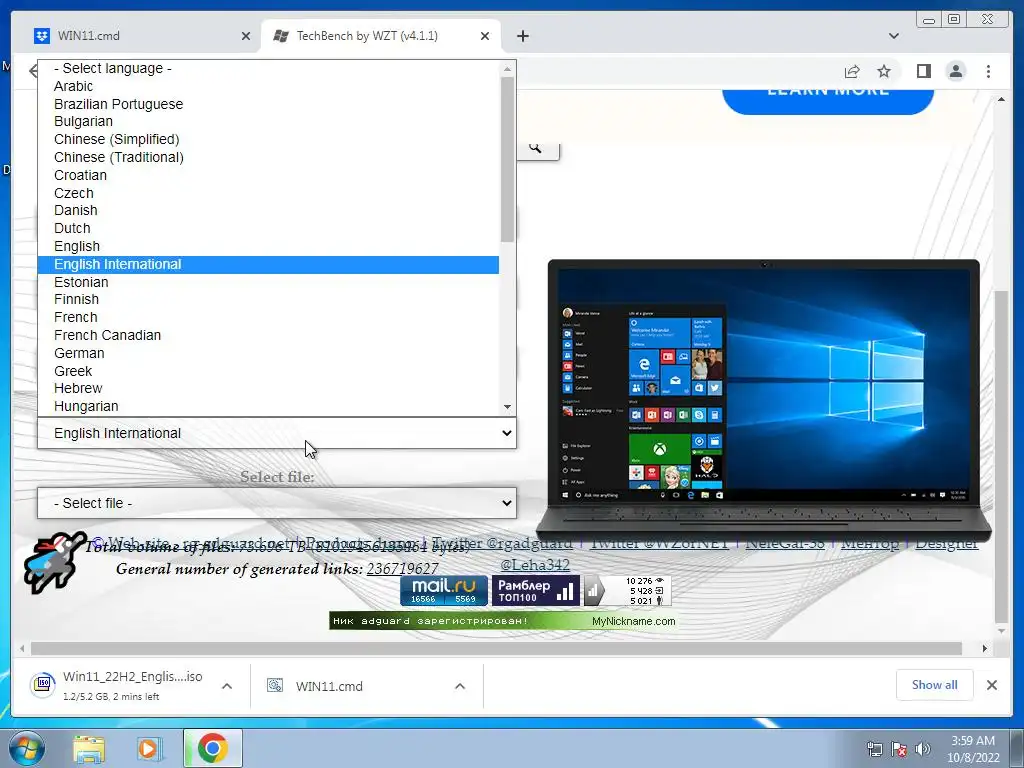Pick Danish language option
1024x768 pixels.
pyautogui.click(x=268, y=210)
